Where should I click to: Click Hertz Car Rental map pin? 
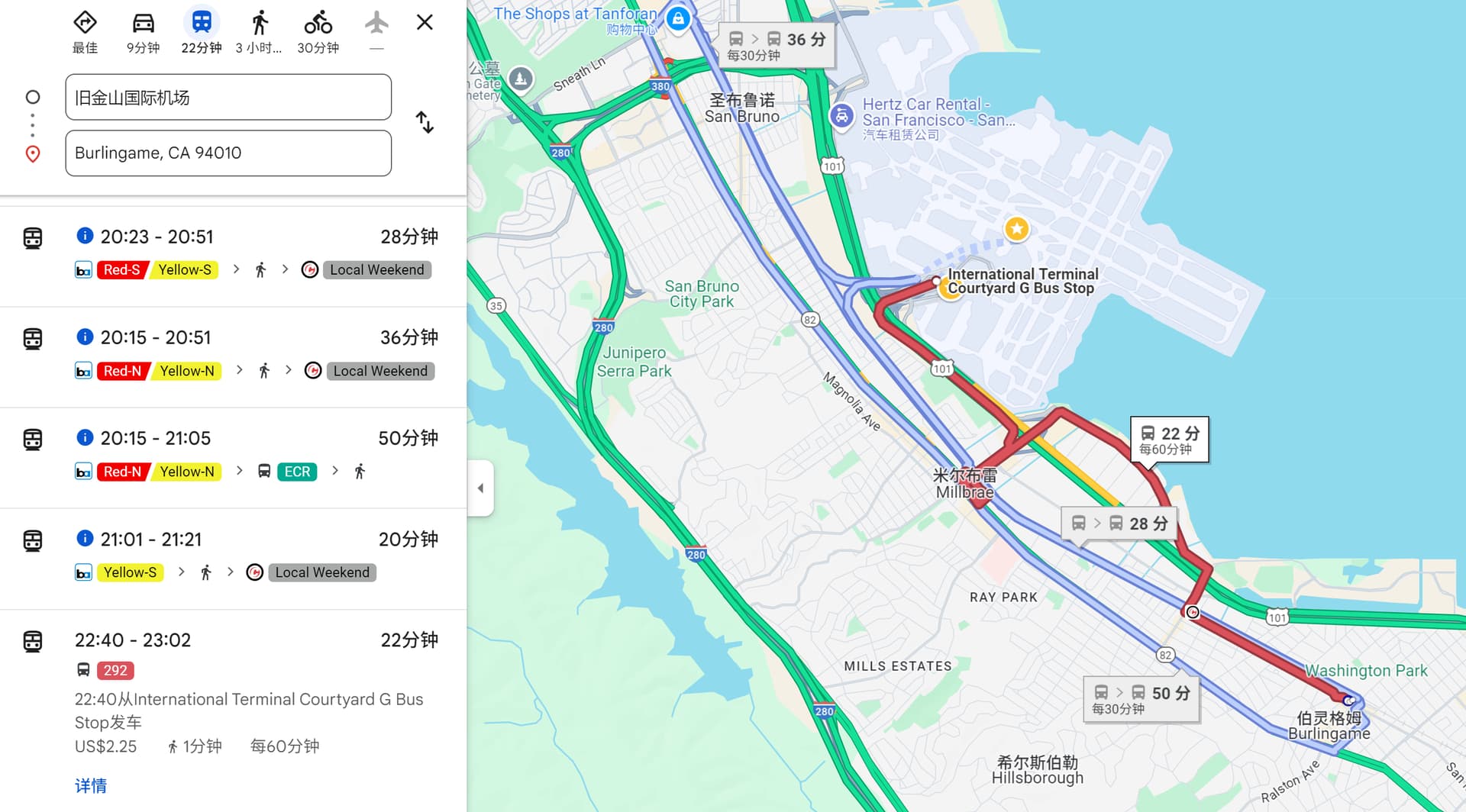point(841,117)
